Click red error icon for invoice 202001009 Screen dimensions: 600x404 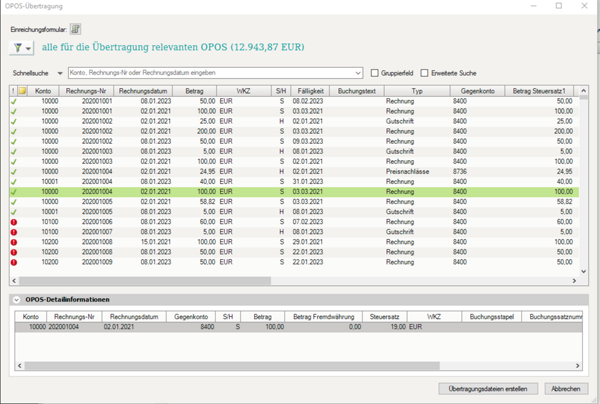pyautogui.click(x=13, y=262)
